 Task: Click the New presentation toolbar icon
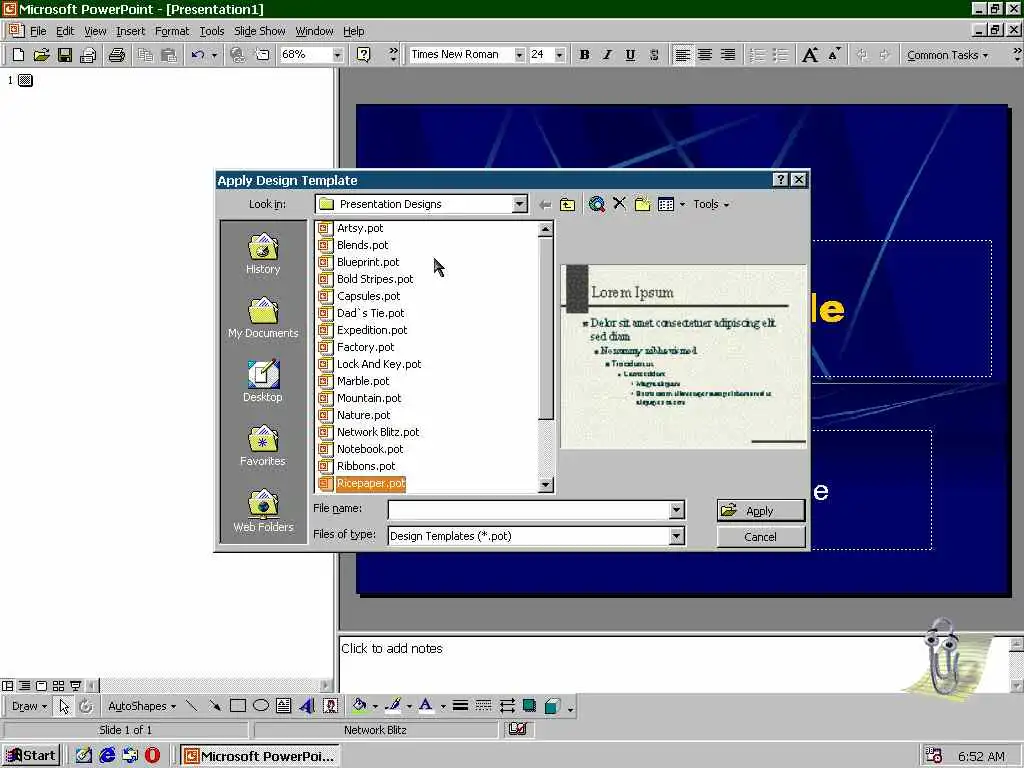(18, 55)
